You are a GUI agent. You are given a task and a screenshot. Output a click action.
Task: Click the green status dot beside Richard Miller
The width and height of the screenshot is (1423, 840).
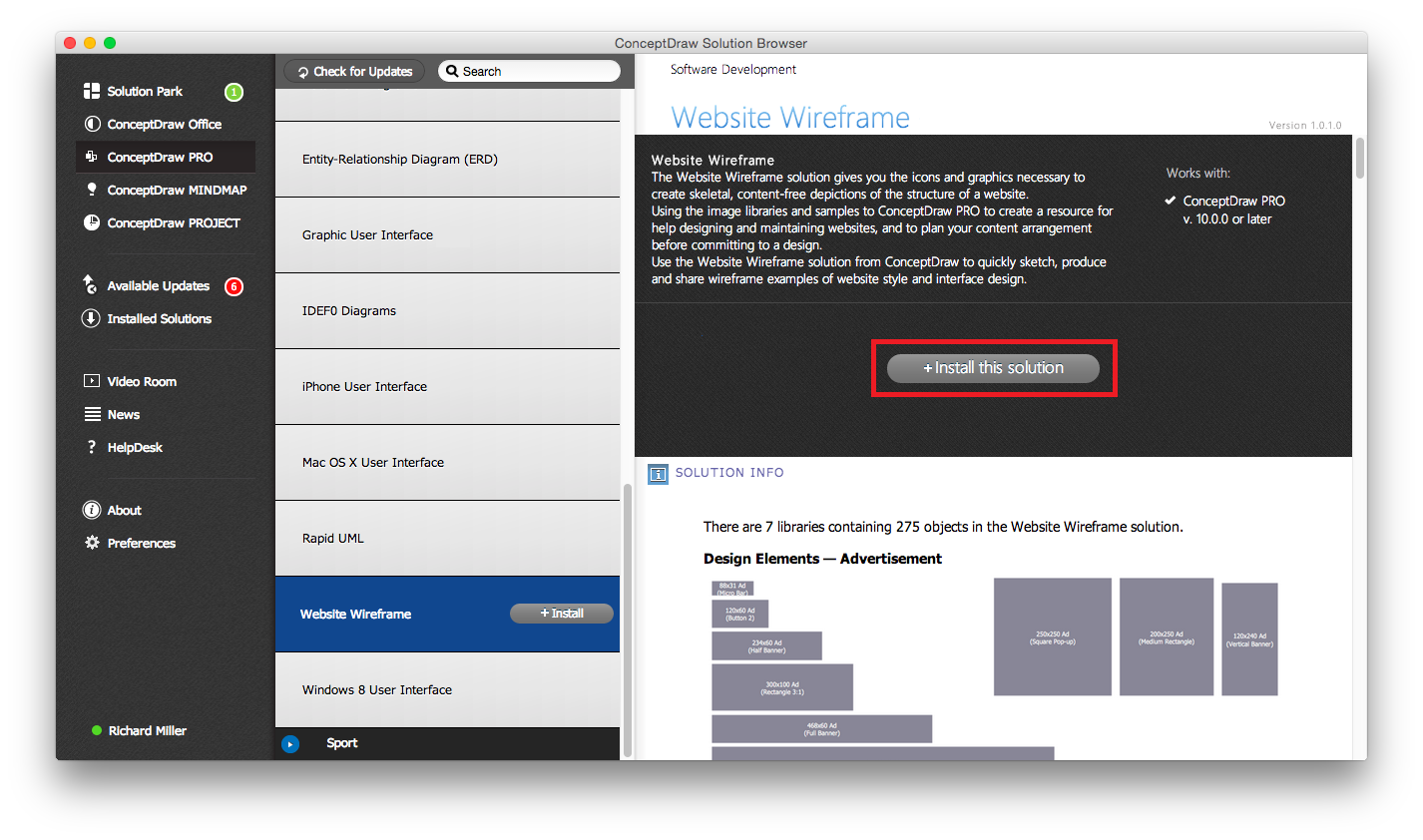(x=97, y=731)
